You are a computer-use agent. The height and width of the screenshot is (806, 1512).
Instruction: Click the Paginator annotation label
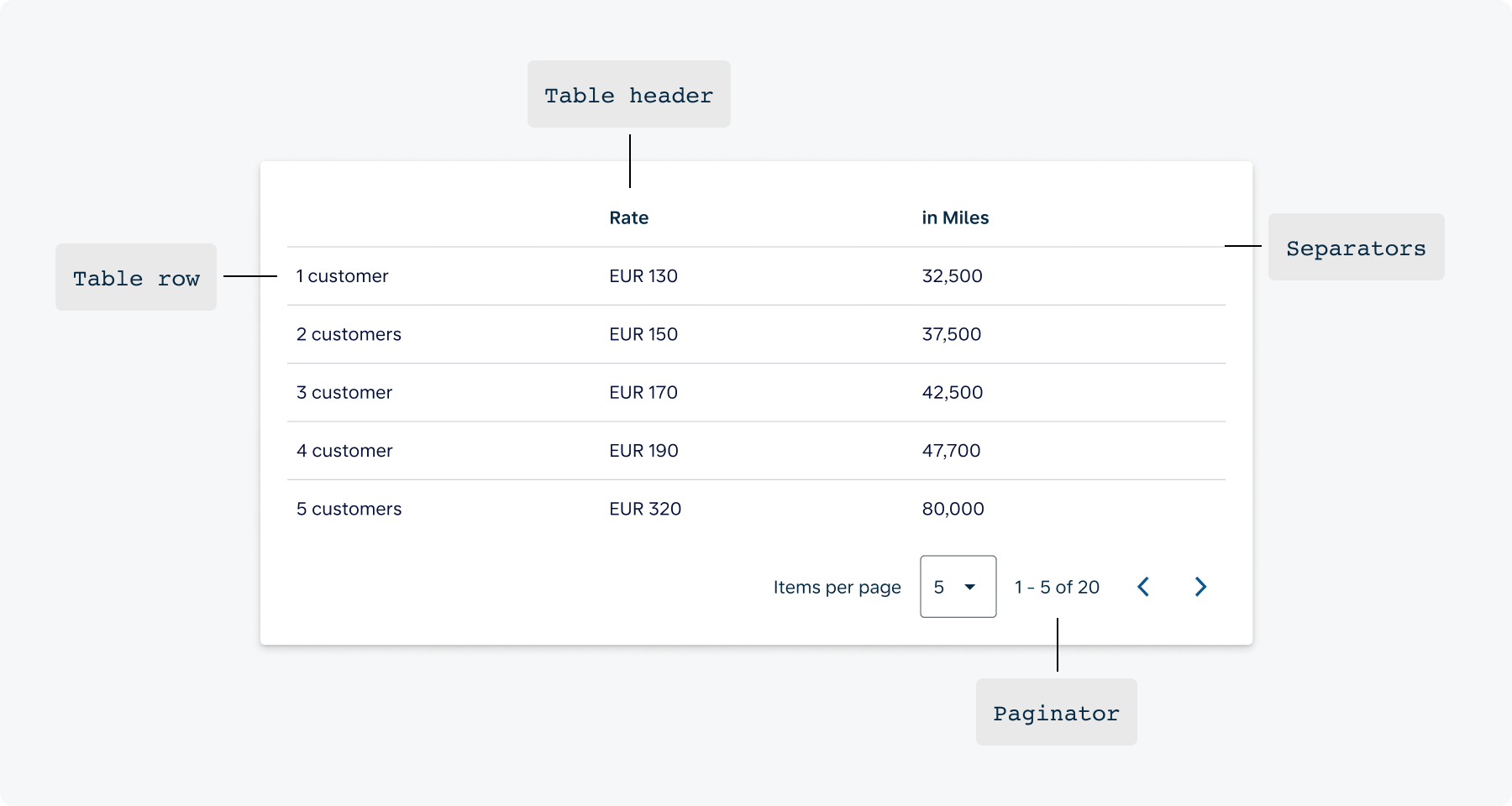pos(1056,712)
